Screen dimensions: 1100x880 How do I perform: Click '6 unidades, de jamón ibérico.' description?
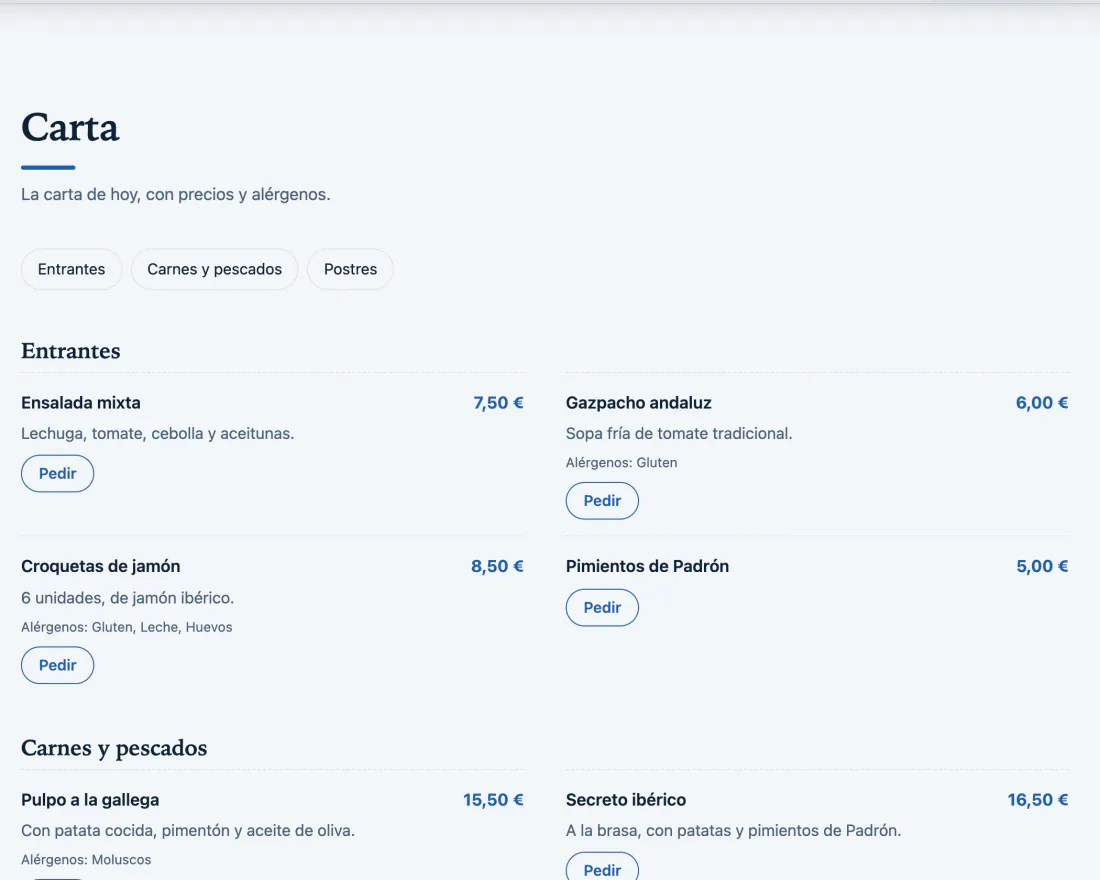[x=128, y=598]
